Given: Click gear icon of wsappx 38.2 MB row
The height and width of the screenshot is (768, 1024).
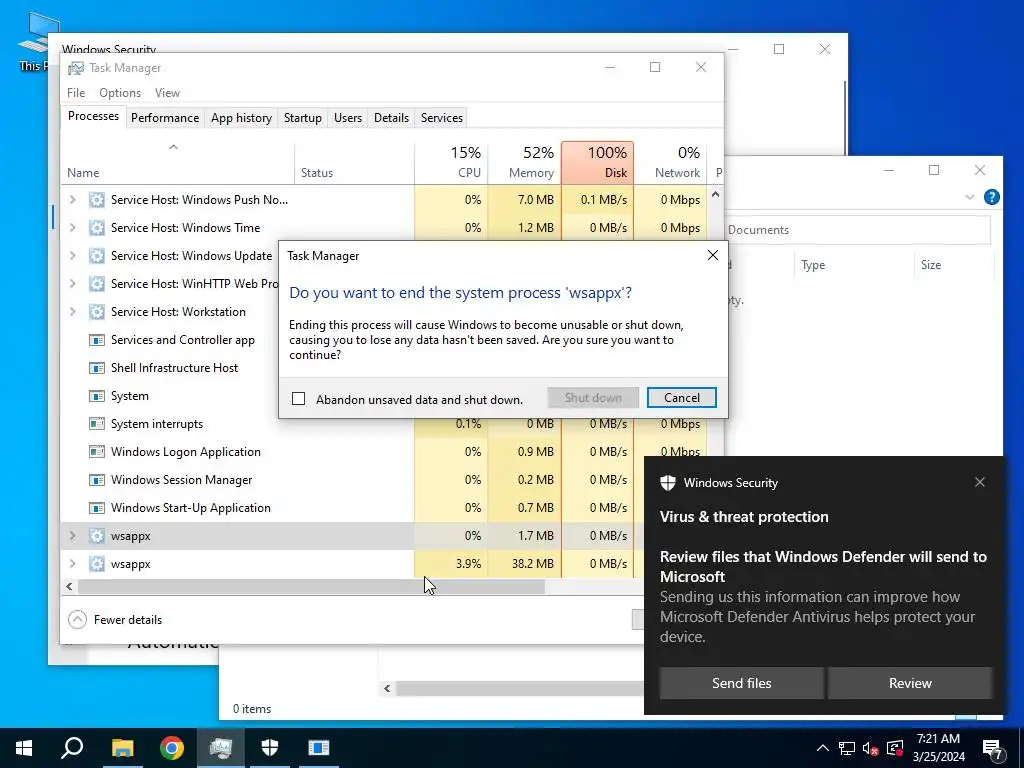Looking at the screenshot, I should (97, 564).
